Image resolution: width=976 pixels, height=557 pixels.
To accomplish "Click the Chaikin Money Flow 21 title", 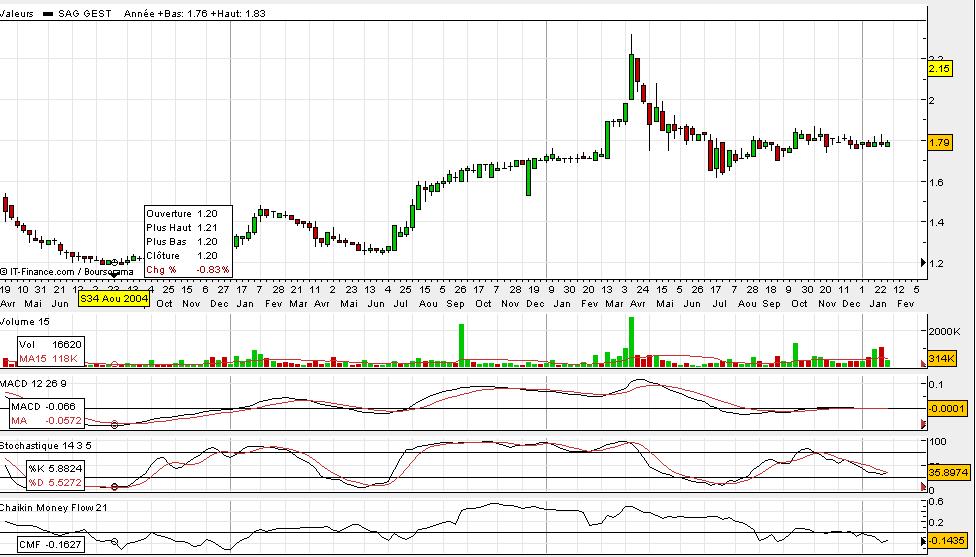I will (x=54, y=508).
